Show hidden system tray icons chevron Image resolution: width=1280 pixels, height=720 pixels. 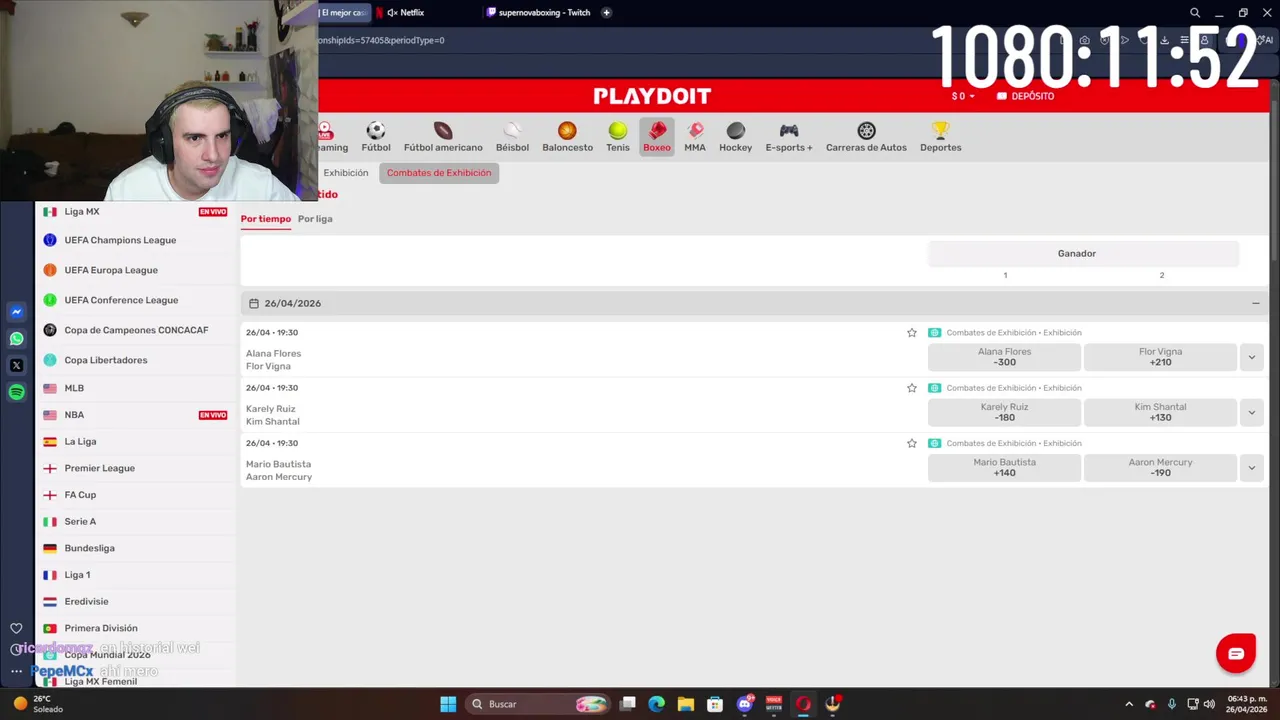coord(1129,704)
